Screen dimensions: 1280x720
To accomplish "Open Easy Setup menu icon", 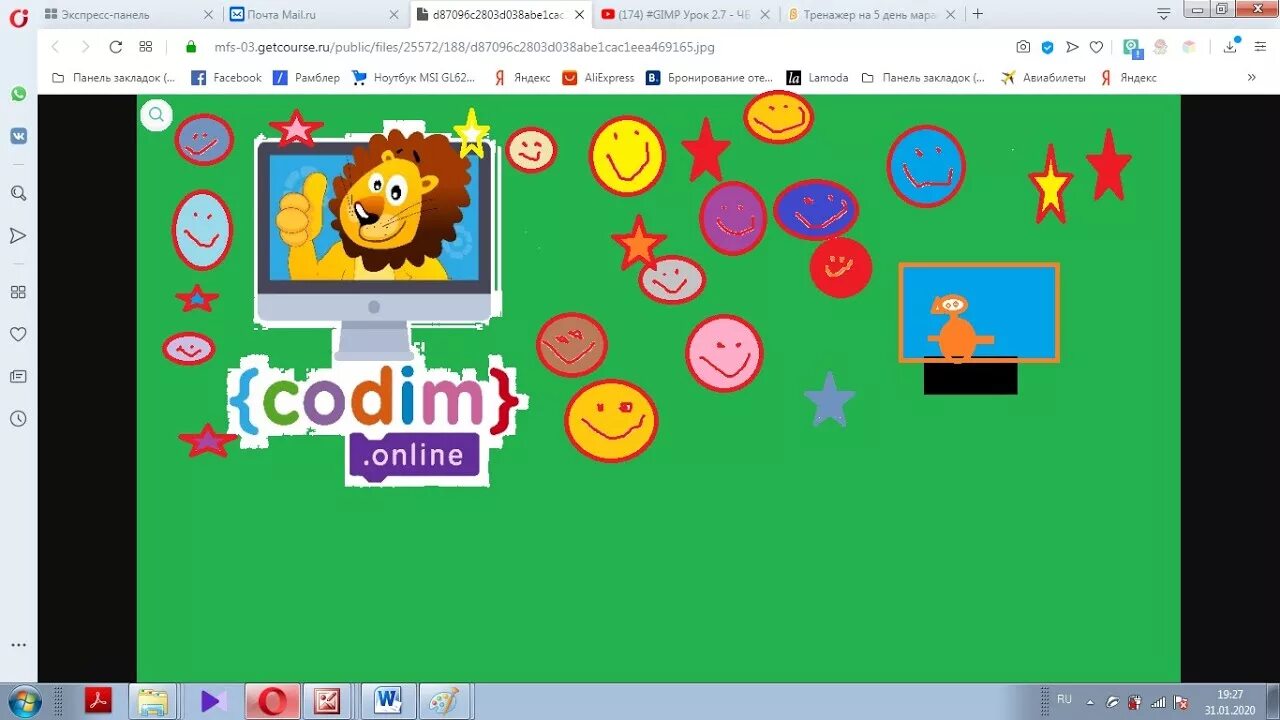I will coord(1260,47).
